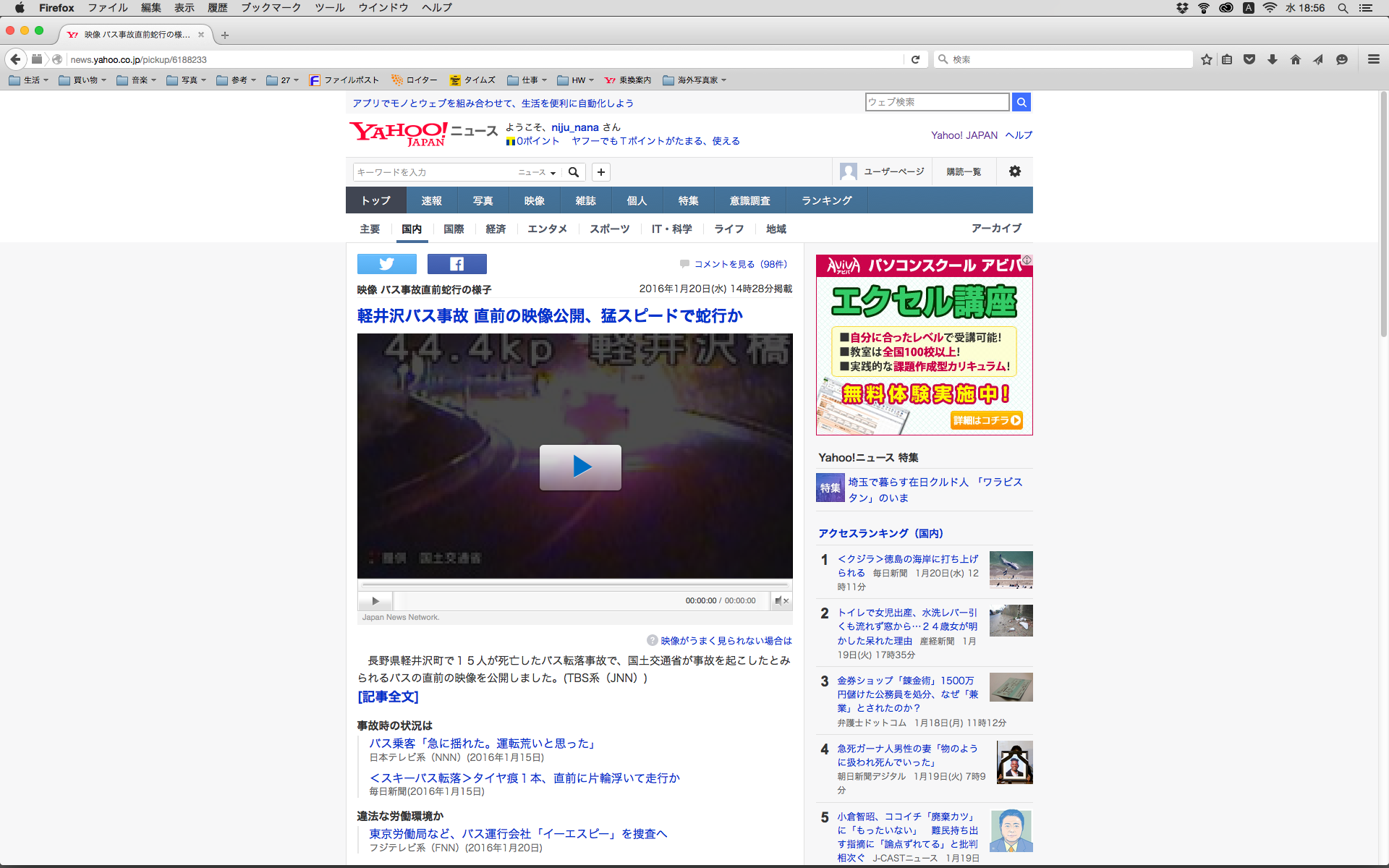Switch to the 経済 category tab

click(496, 229)
